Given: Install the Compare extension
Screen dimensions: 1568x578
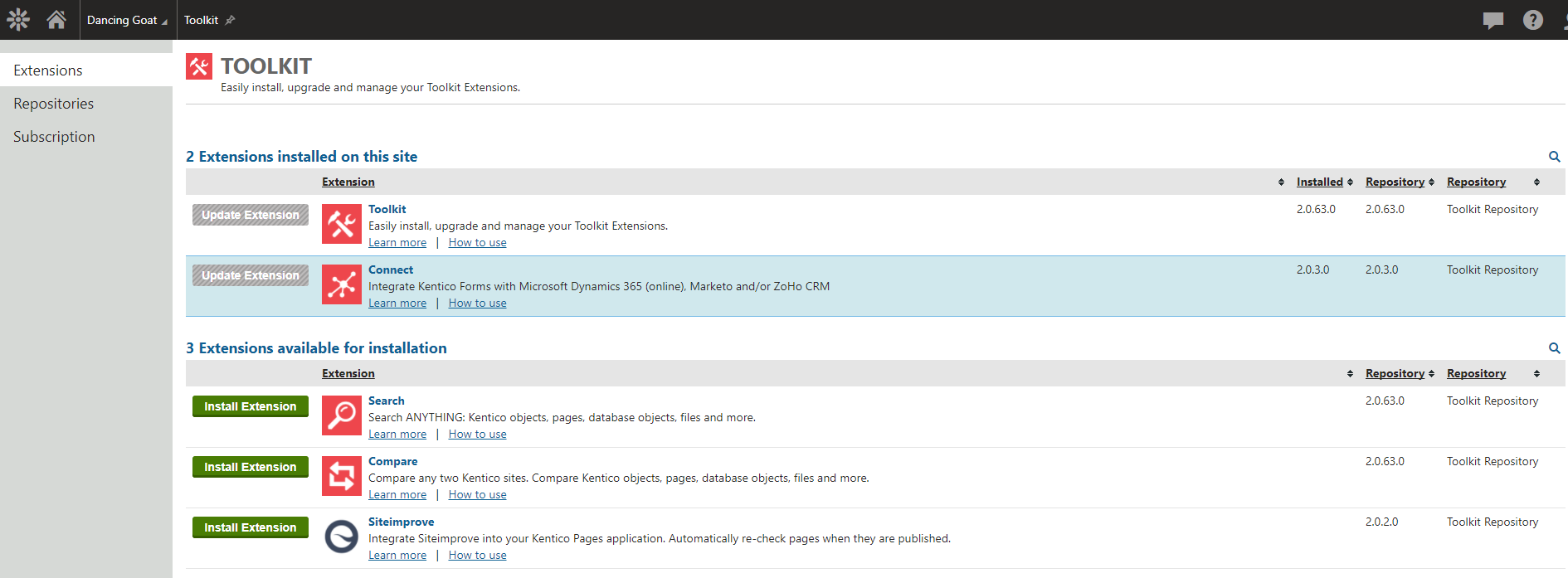Looking at the screenshot, I should 251,467.
